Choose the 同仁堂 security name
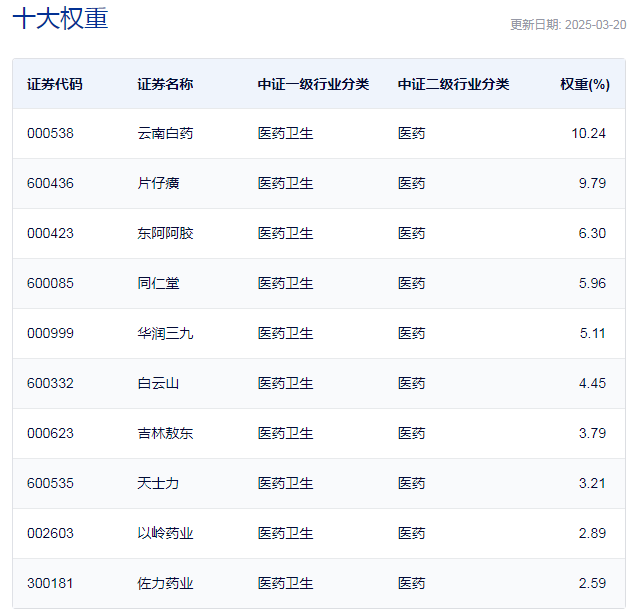The width and height of the screenshot is (631, 613). coord(158,283)
